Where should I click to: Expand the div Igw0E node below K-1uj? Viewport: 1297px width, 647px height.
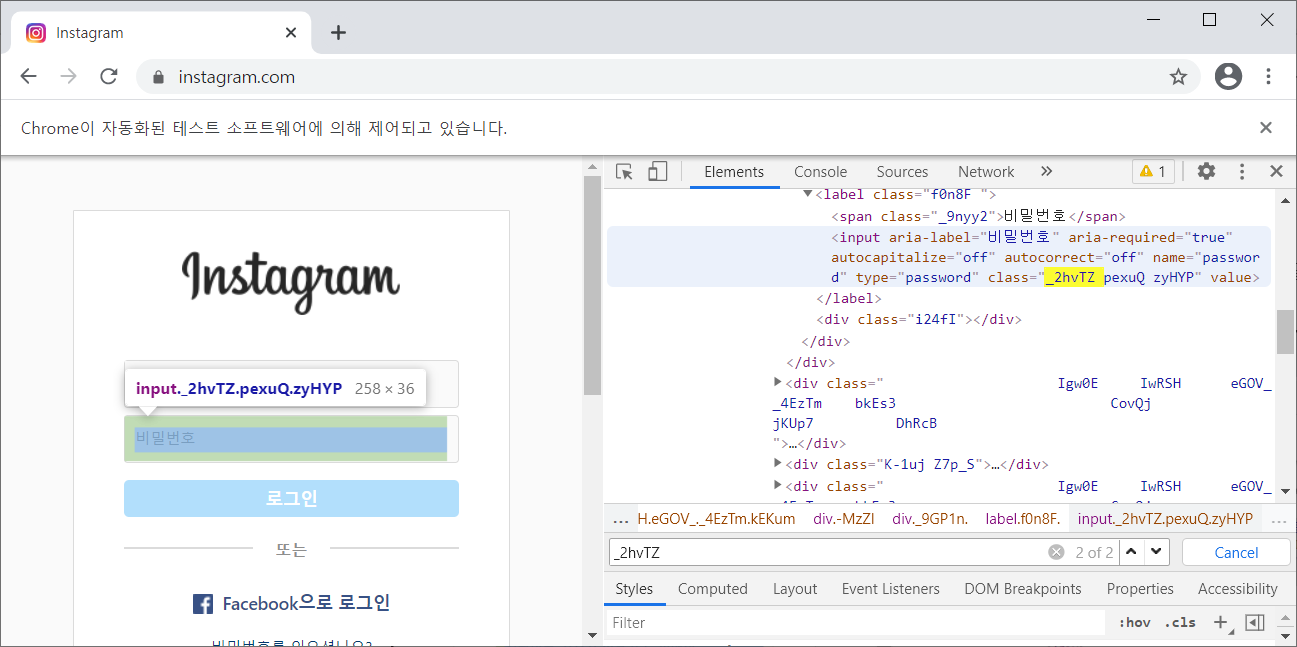[778, 486]
